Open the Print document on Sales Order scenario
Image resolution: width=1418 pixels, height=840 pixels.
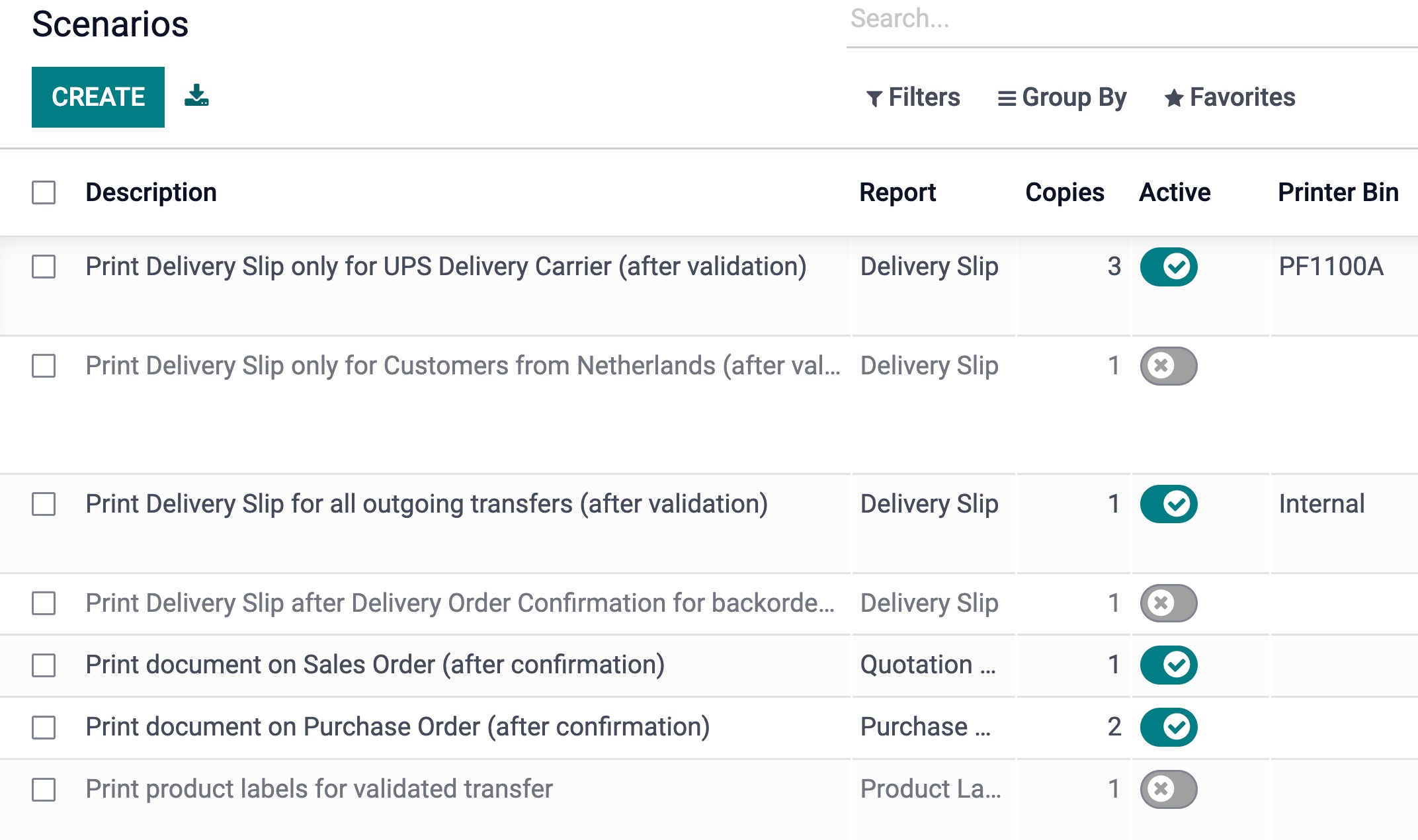pyautogui.click(x=375, y=665)
